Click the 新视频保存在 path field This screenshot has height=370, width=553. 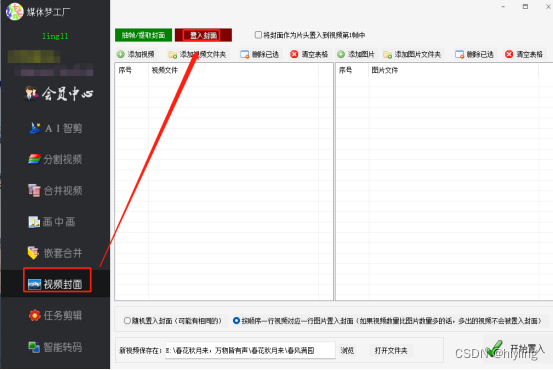[250, 351]
